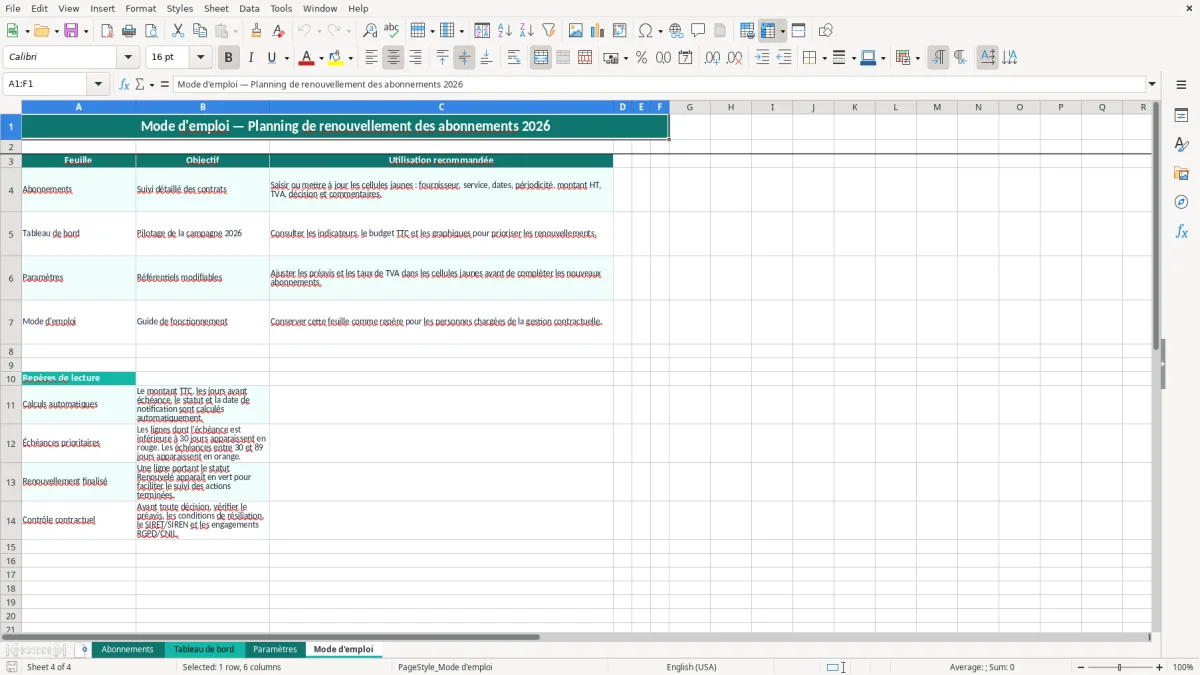This screenshot has width=1200, height=675.
Task: Click the zoom out minus button
Action: point(1079,667)
